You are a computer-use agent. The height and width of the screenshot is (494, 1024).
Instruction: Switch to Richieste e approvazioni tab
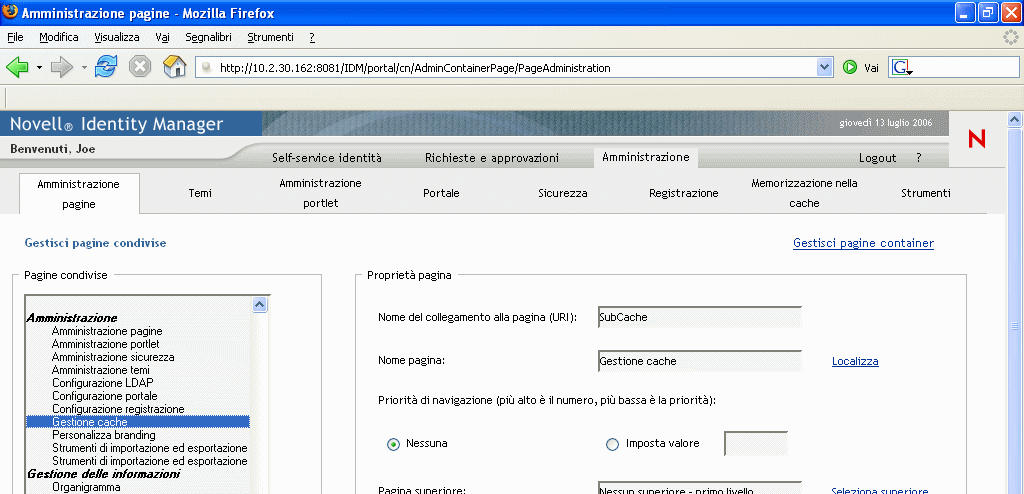[492, 158]
